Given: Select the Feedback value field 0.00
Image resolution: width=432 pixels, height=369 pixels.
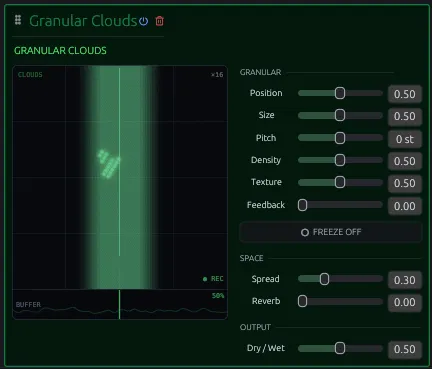Looking at the screenshot, I should click(x=405, y=206).
